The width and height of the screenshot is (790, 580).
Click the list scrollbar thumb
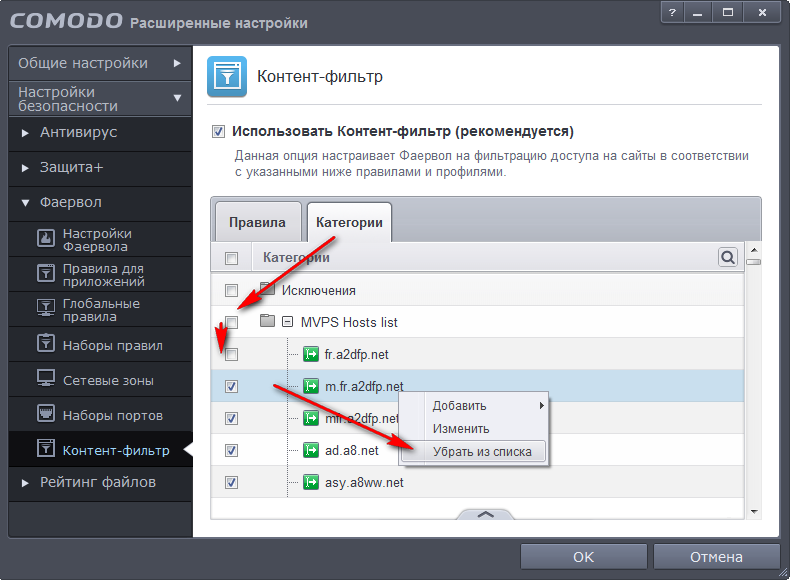click(x=754, y=262)
